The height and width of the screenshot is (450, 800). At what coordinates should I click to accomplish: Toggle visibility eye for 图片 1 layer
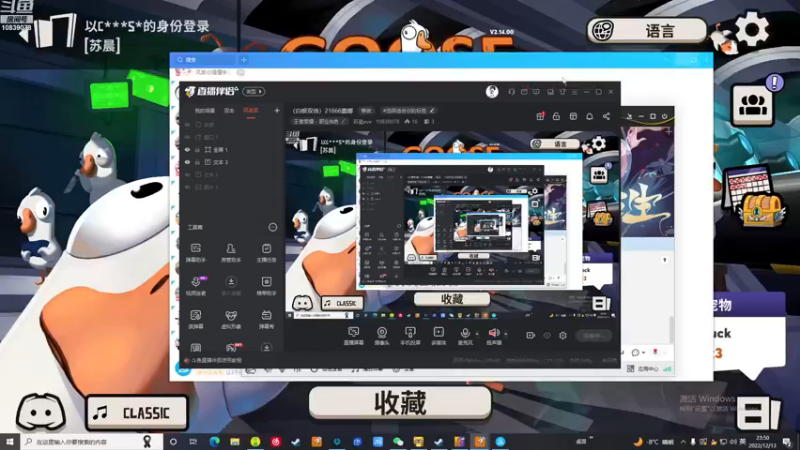[187, 187]
